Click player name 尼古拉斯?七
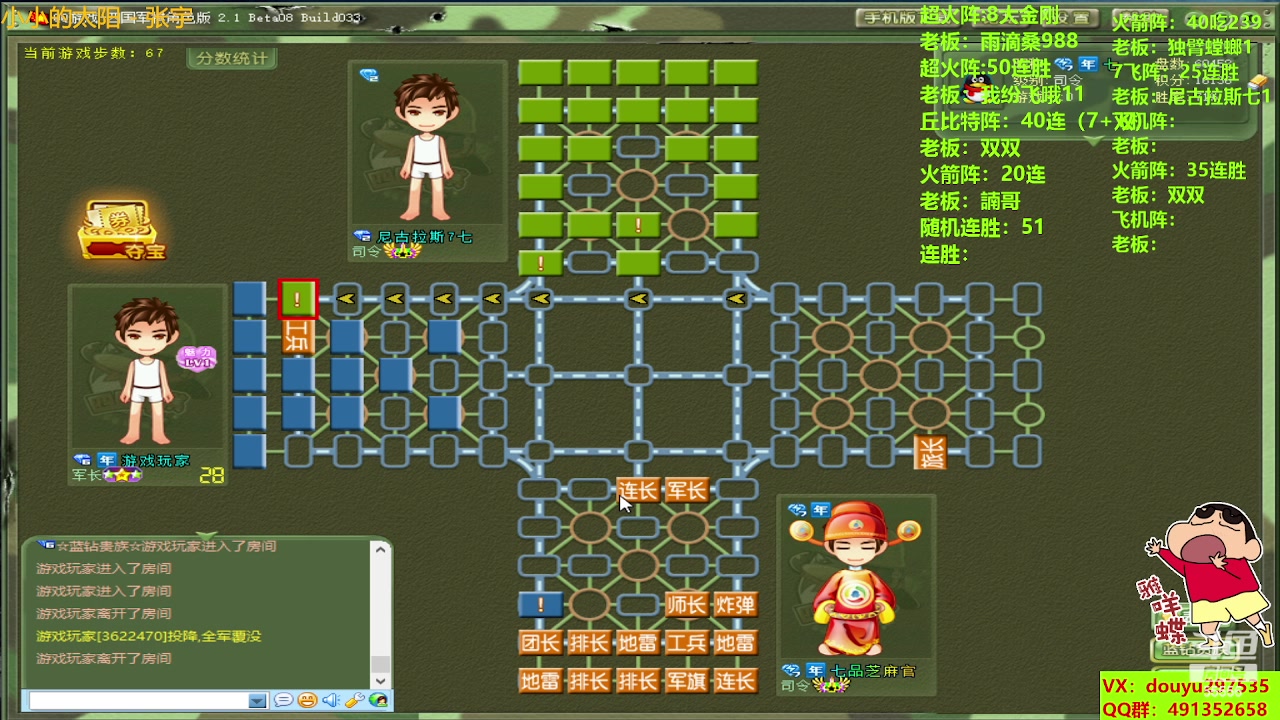The image size is (1280, 720). pos(425,237)
